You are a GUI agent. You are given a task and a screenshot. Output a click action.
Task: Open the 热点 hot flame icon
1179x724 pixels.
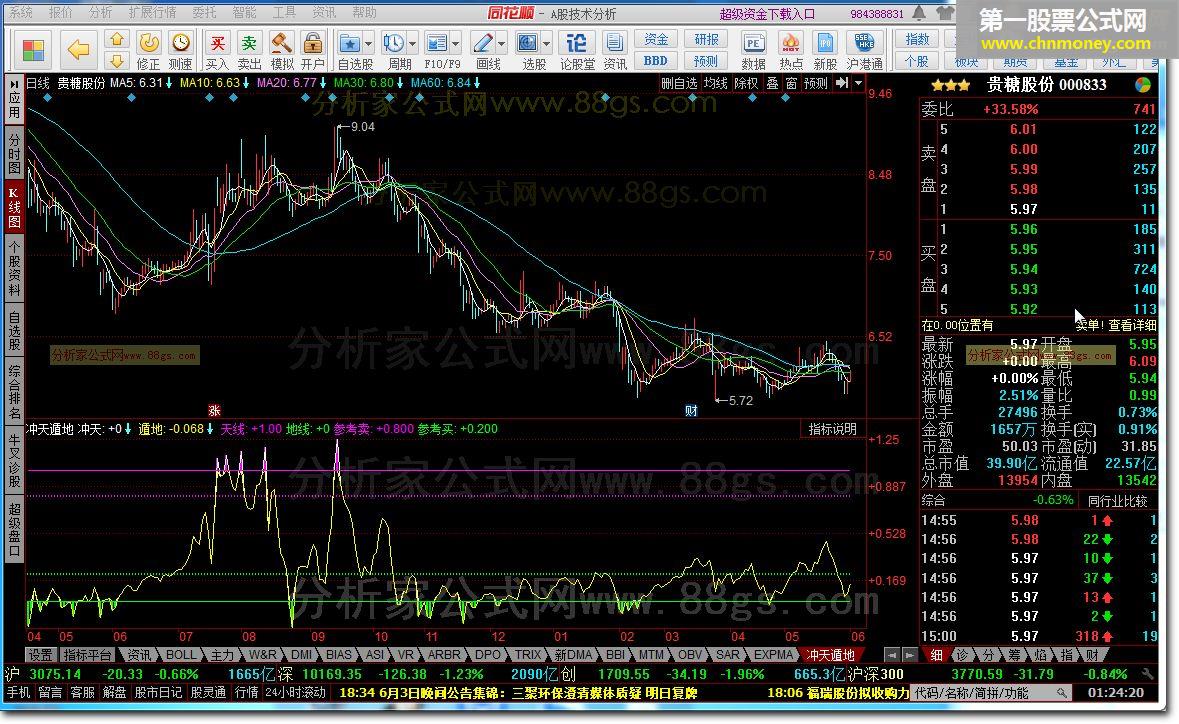(790, 43)
